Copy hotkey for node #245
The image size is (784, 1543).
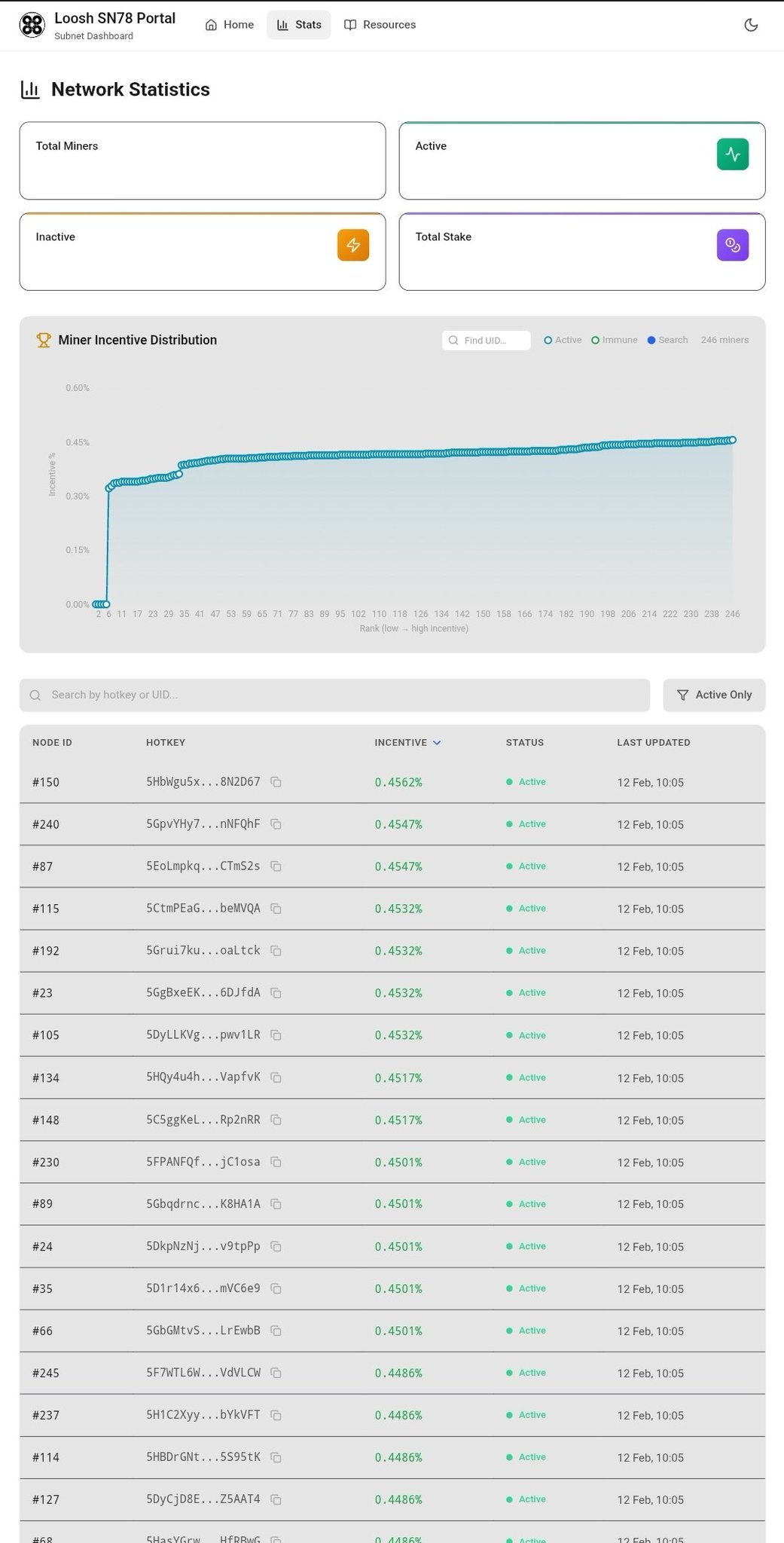click(x=276, y=1373)
